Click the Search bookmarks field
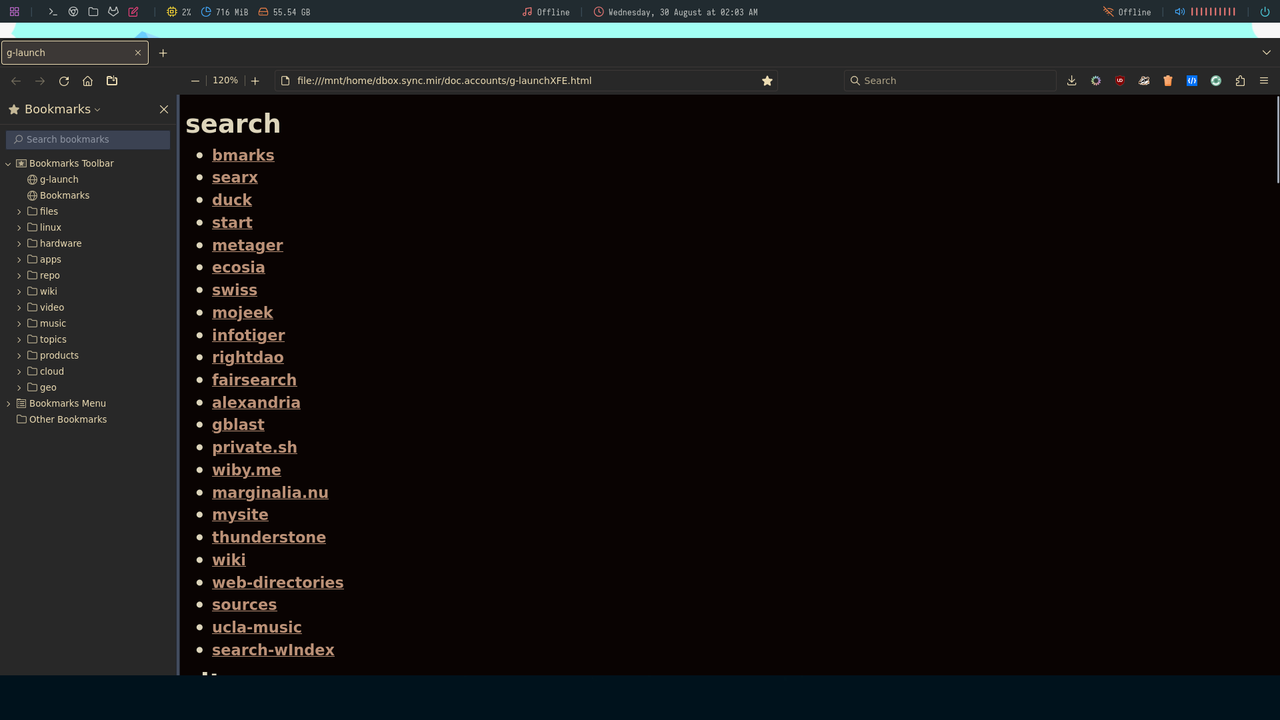The width and height of the screenshot is (1280, 720). 88,139
